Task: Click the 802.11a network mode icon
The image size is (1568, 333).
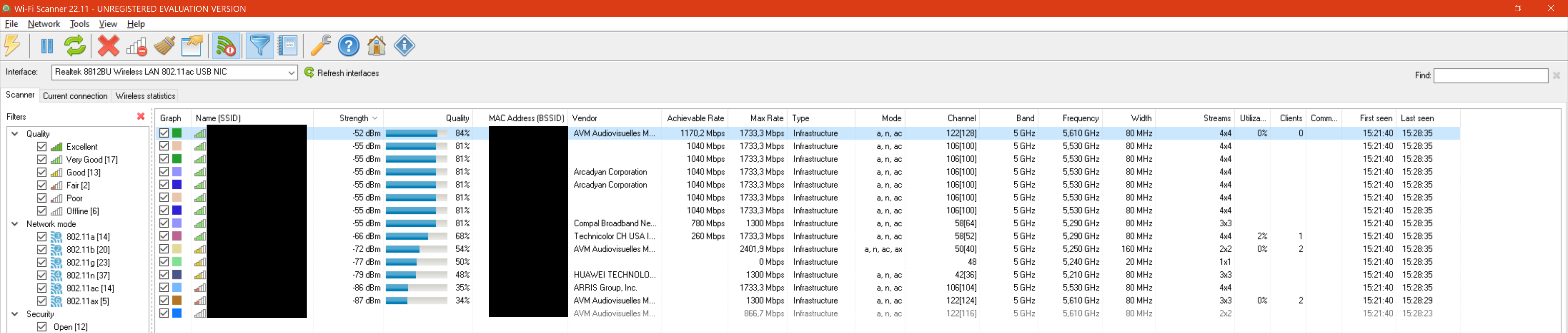Action: pos(57,237)
